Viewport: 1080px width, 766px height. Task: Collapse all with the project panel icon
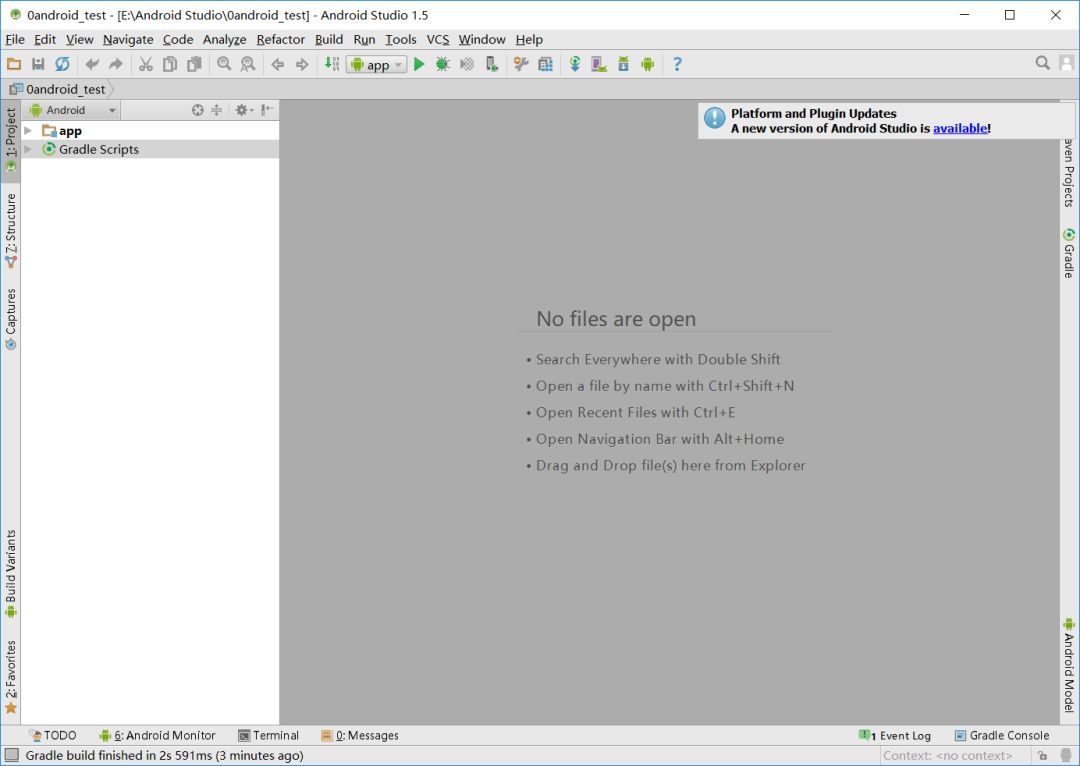[216, 110]
